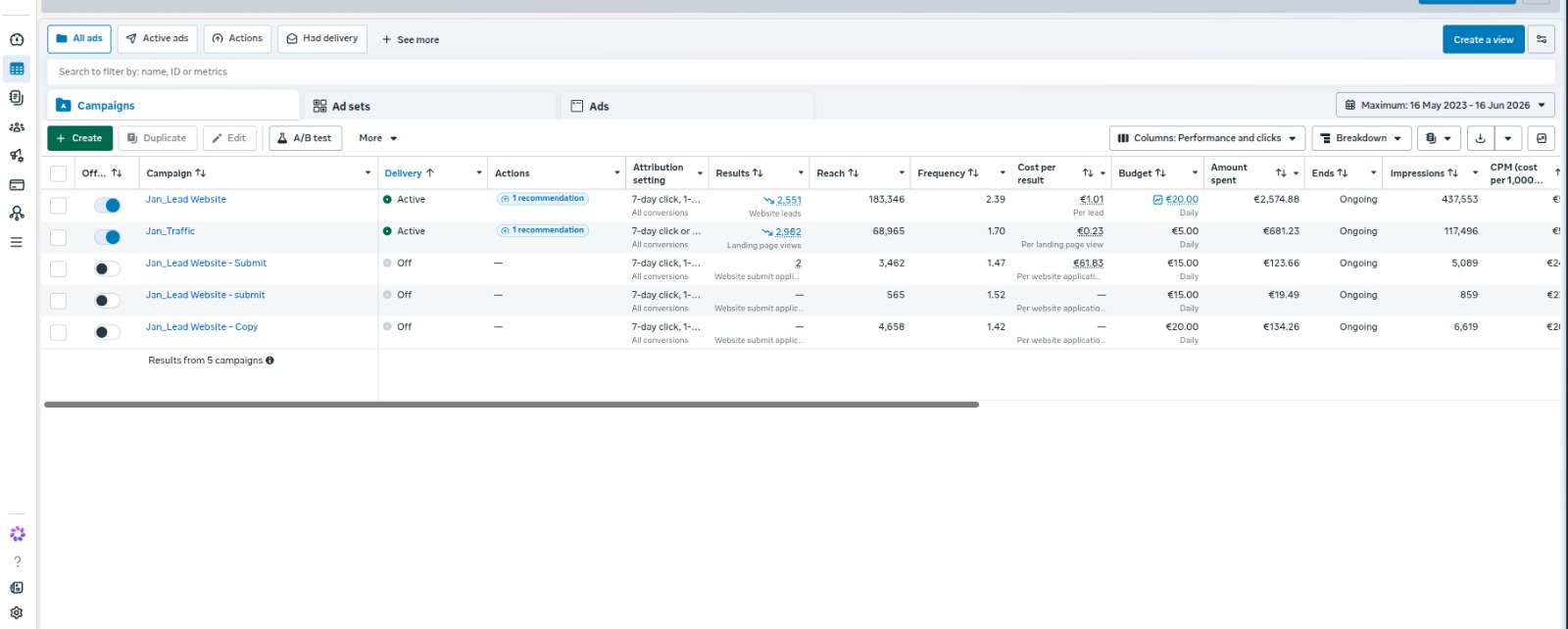Open the date range Maximum dropdown
Viewport: 1568px width, 629px height.
pyautogui.click(x=1445, y=105)
